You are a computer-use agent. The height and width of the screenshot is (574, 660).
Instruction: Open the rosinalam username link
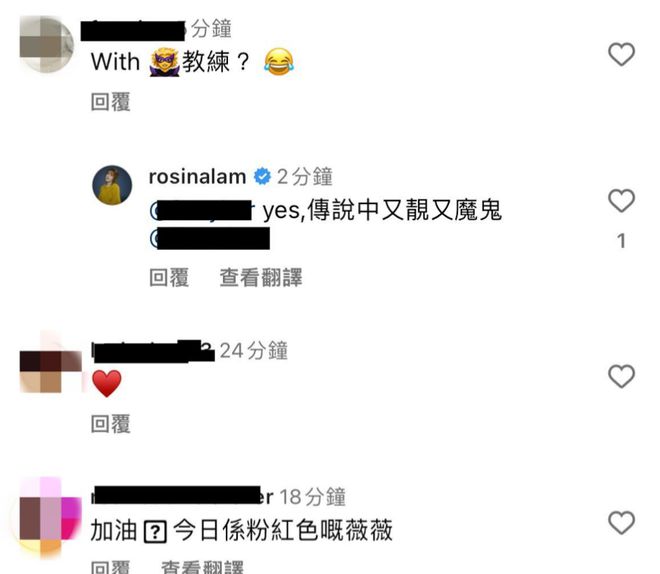[x=197, y=176]
